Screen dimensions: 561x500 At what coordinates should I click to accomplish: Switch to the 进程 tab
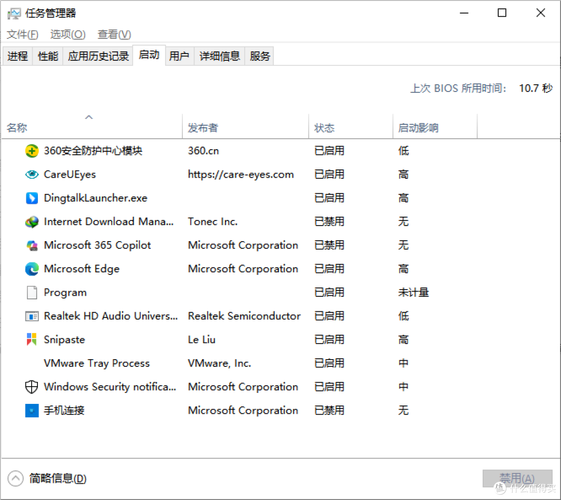click(18, 56)
